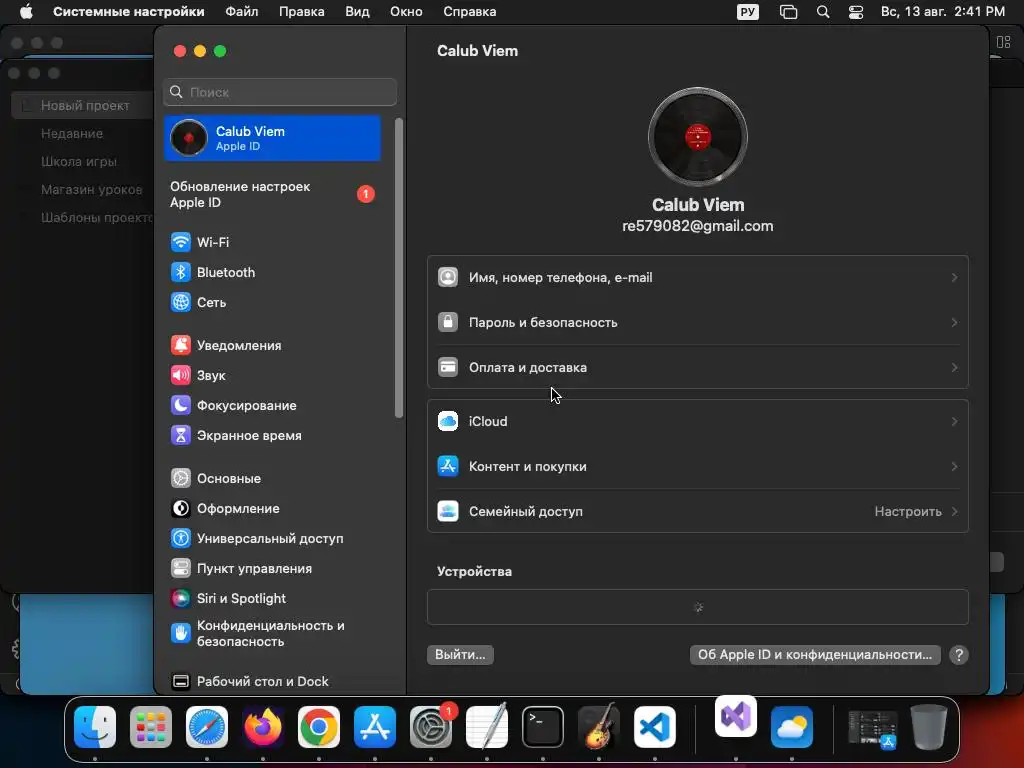Open the Вид menu

[357, 12]
